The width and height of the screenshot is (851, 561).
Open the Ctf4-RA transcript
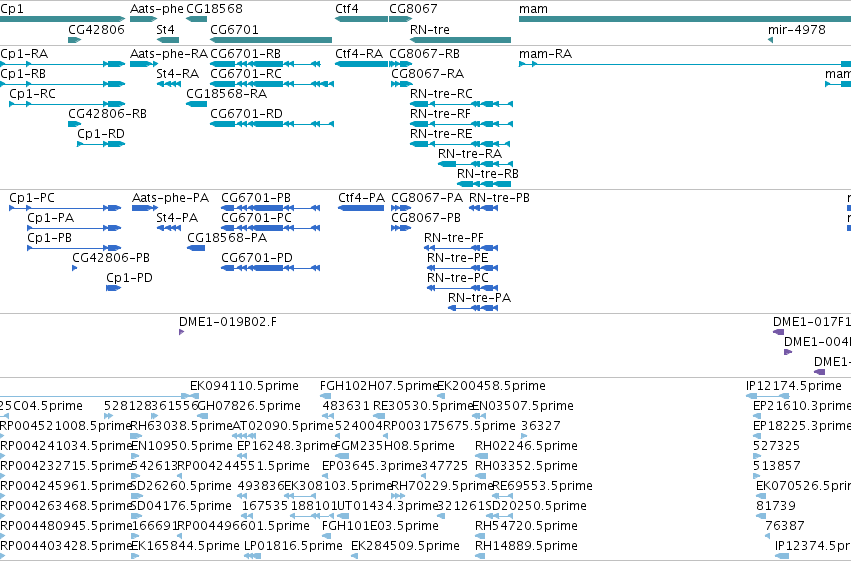(x=361, y=64)
